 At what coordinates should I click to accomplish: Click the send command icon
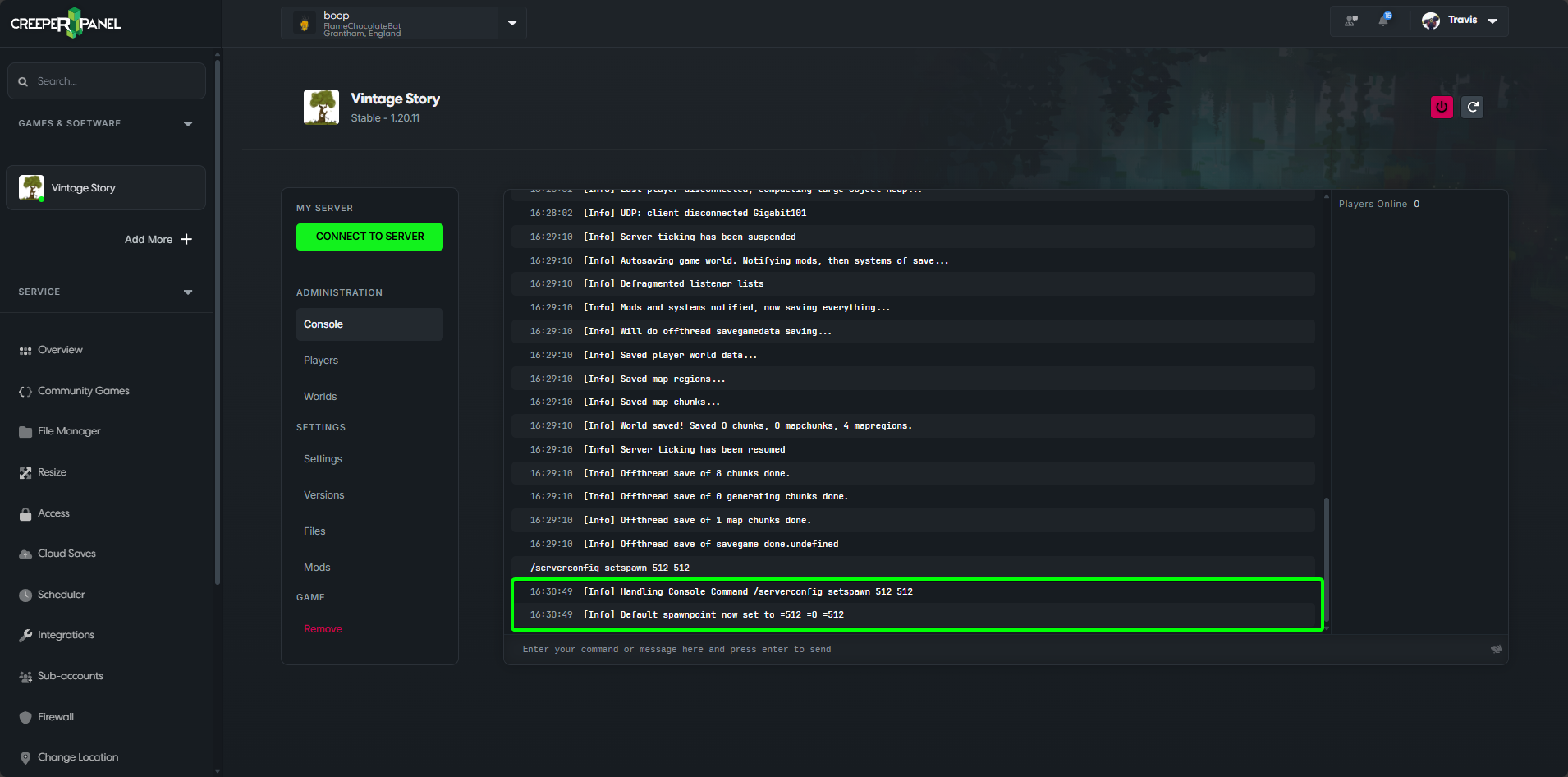tap(1496, 649)
